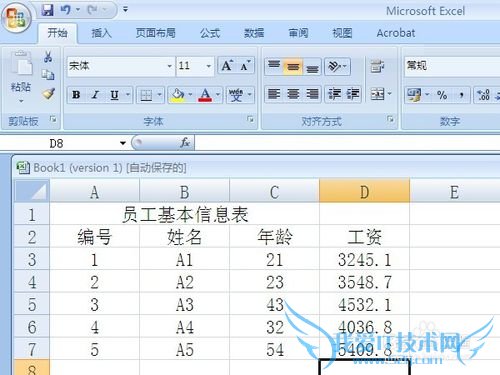Click the Select All corner button
This screenshot has width=500, height=375.
pyautogui.click(x=32, y=191)
